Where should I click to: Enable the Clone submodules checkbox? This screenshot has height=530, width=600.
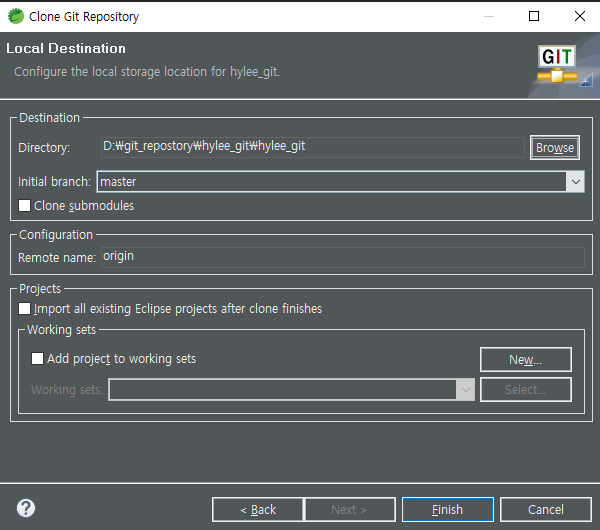pos(25,206)
